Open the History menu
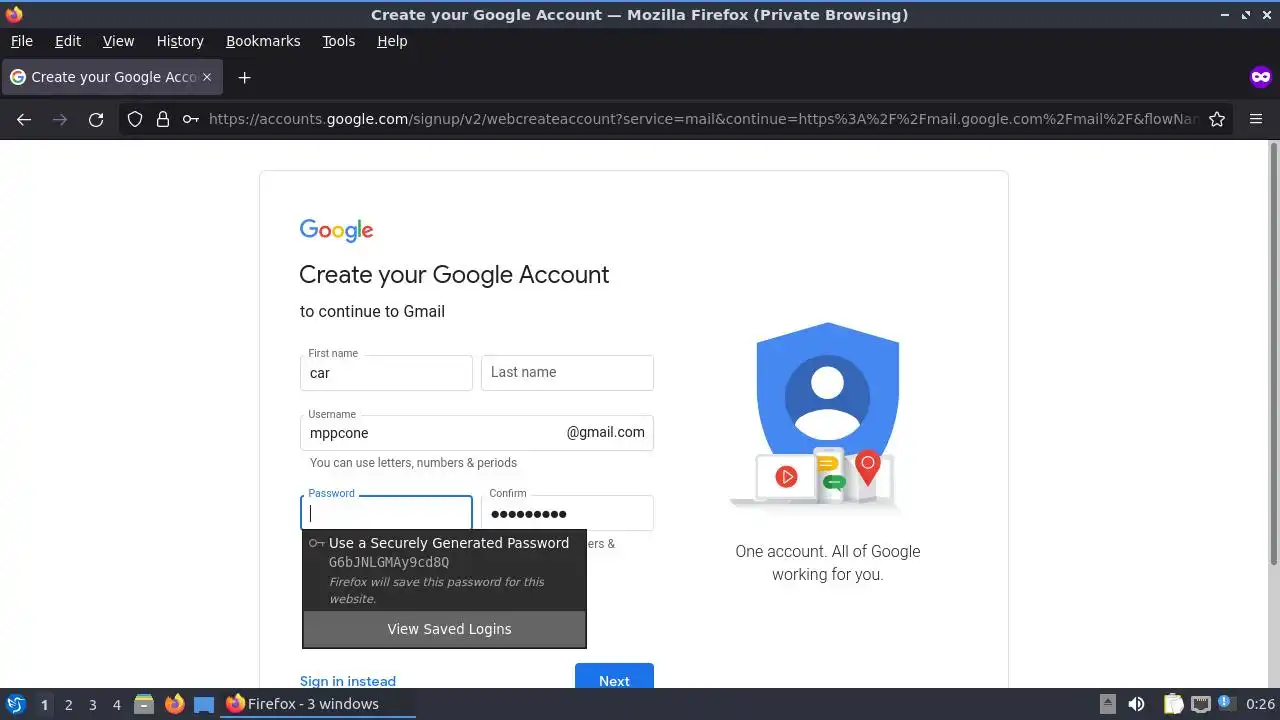The height and width of the screenshot is (720, 1280). (x=180, y=41)
